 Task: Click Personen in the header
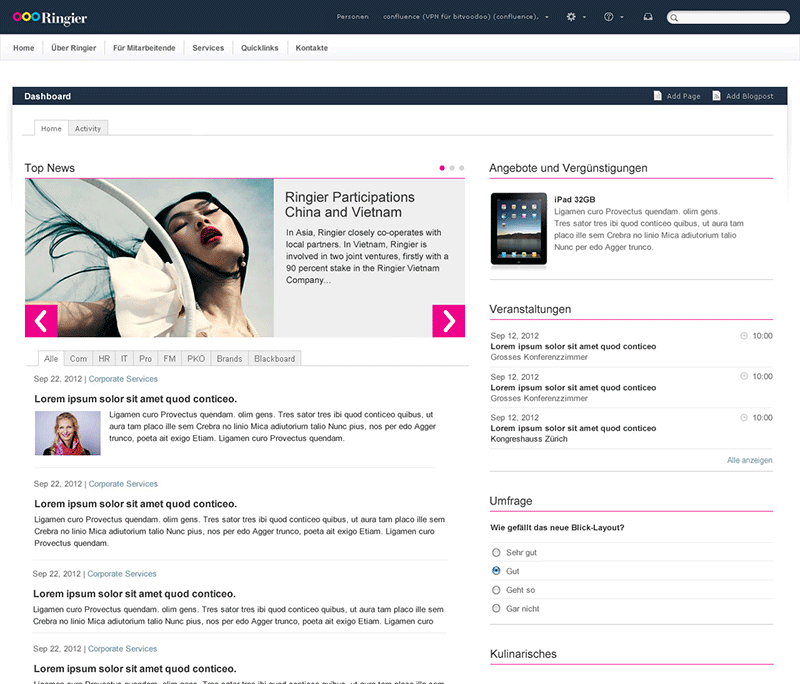353,17
